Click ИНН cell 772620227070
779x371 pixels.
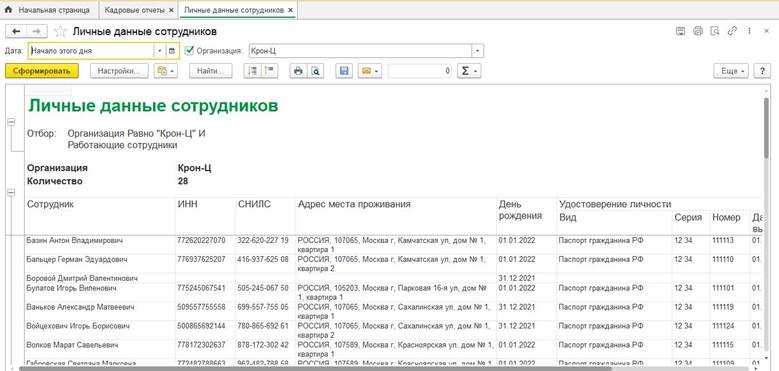201,240
